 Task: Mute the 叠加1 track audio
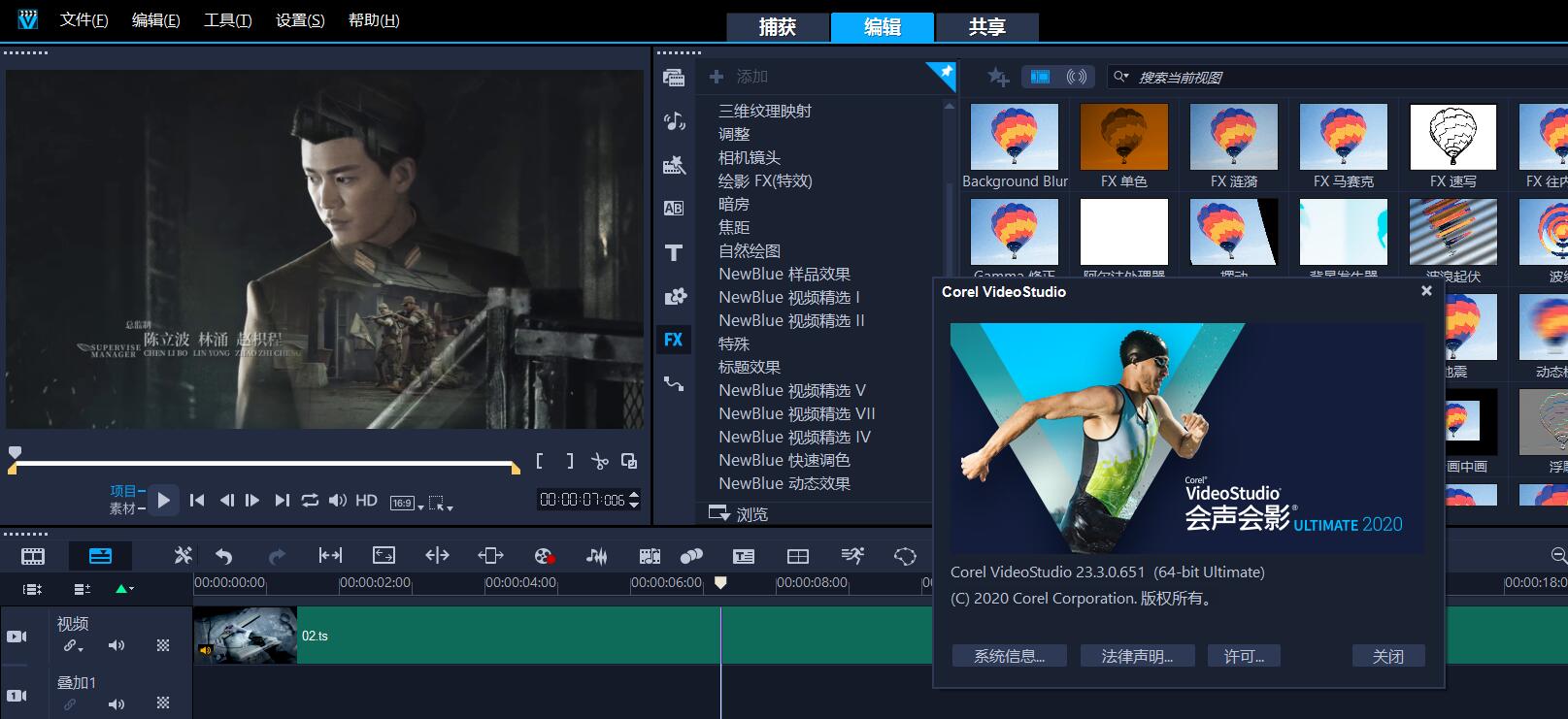pos(117,704)
